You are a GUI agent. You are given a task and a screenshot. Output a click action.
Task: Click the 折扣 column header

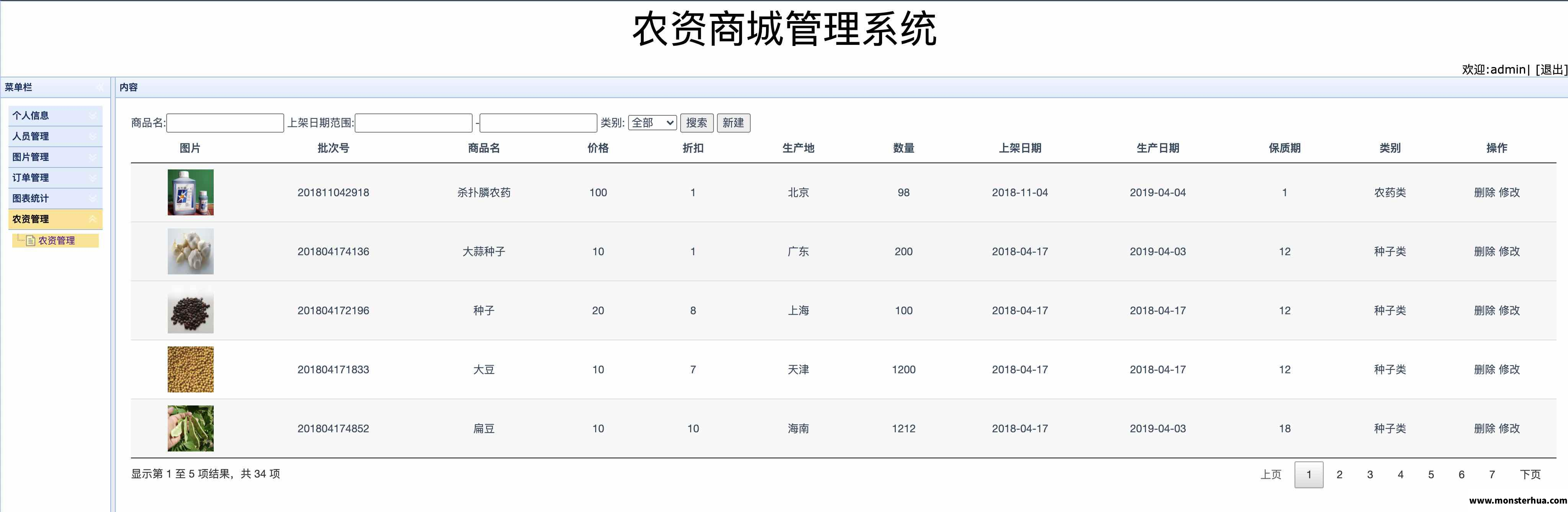pyautogui.click(x=693, y=148)
